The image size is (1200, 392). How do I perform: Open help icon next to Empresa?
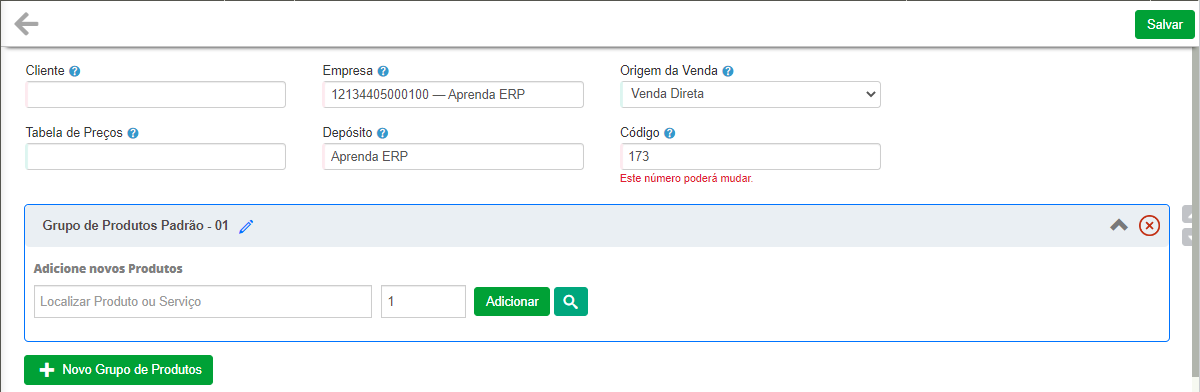click(384, 72)
